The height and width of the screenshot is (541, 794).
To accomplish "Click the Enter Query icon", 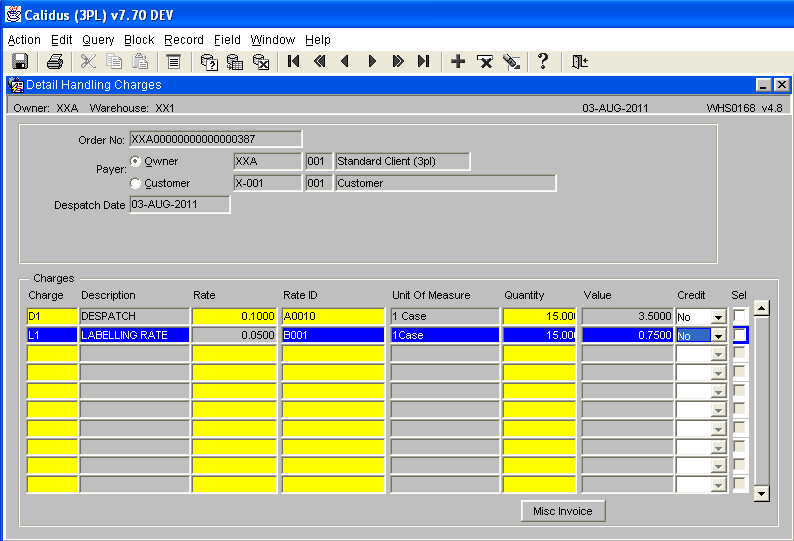I will pos(209,62).
